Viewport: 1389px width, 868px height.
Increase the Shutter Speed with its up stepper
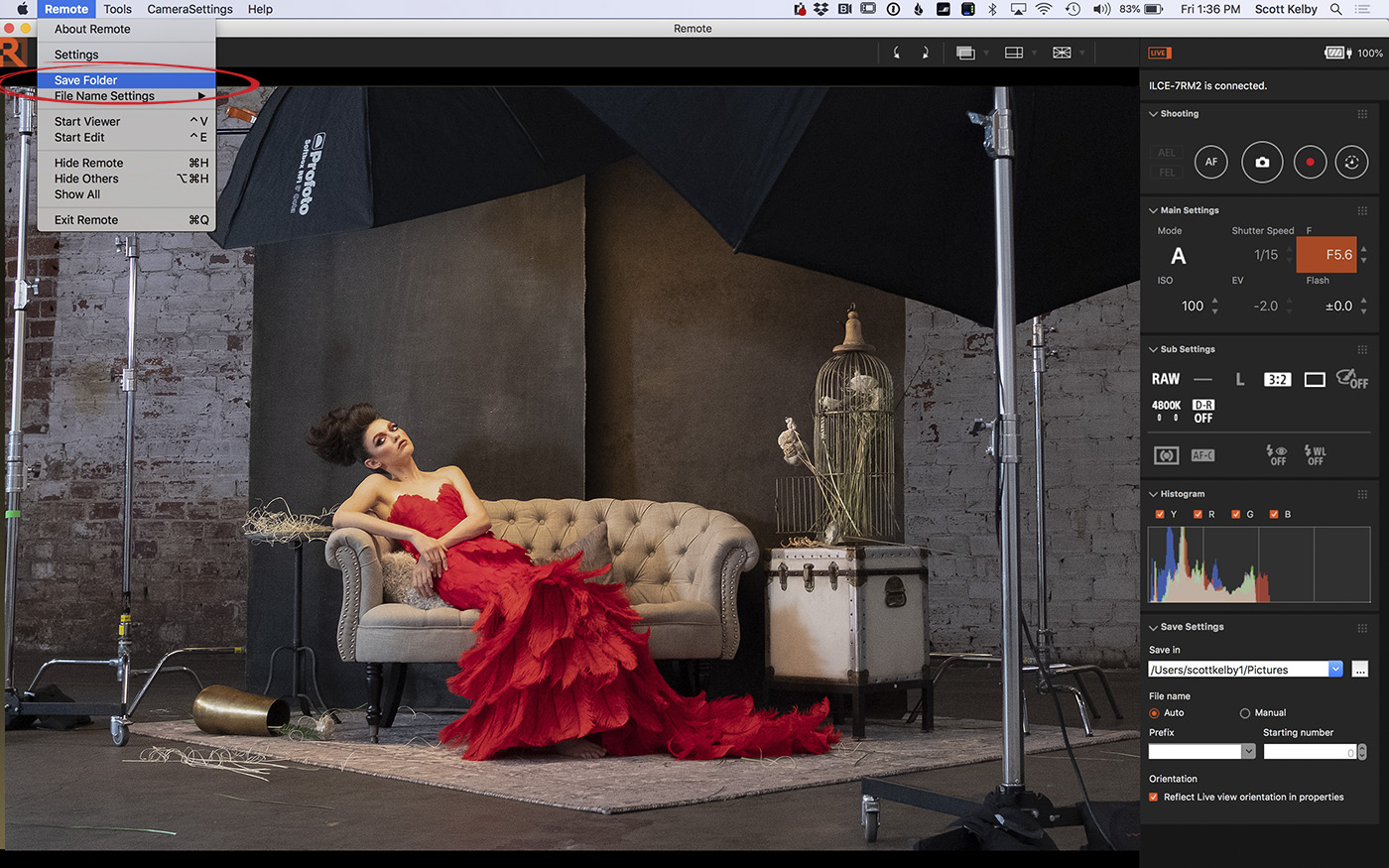click(1289, 249)
